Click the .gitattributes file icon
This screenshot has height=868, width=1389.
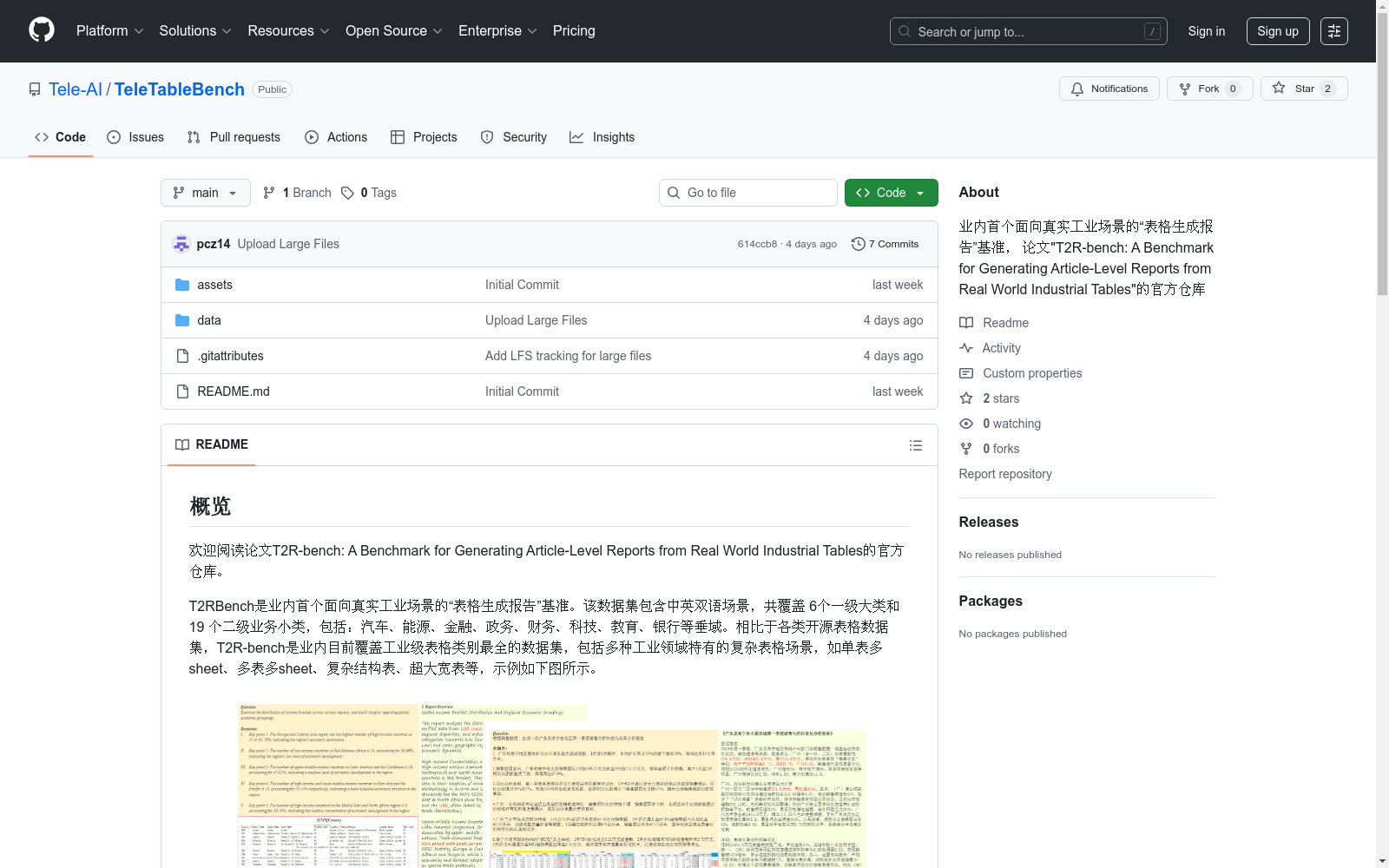[x=182, y=356]
